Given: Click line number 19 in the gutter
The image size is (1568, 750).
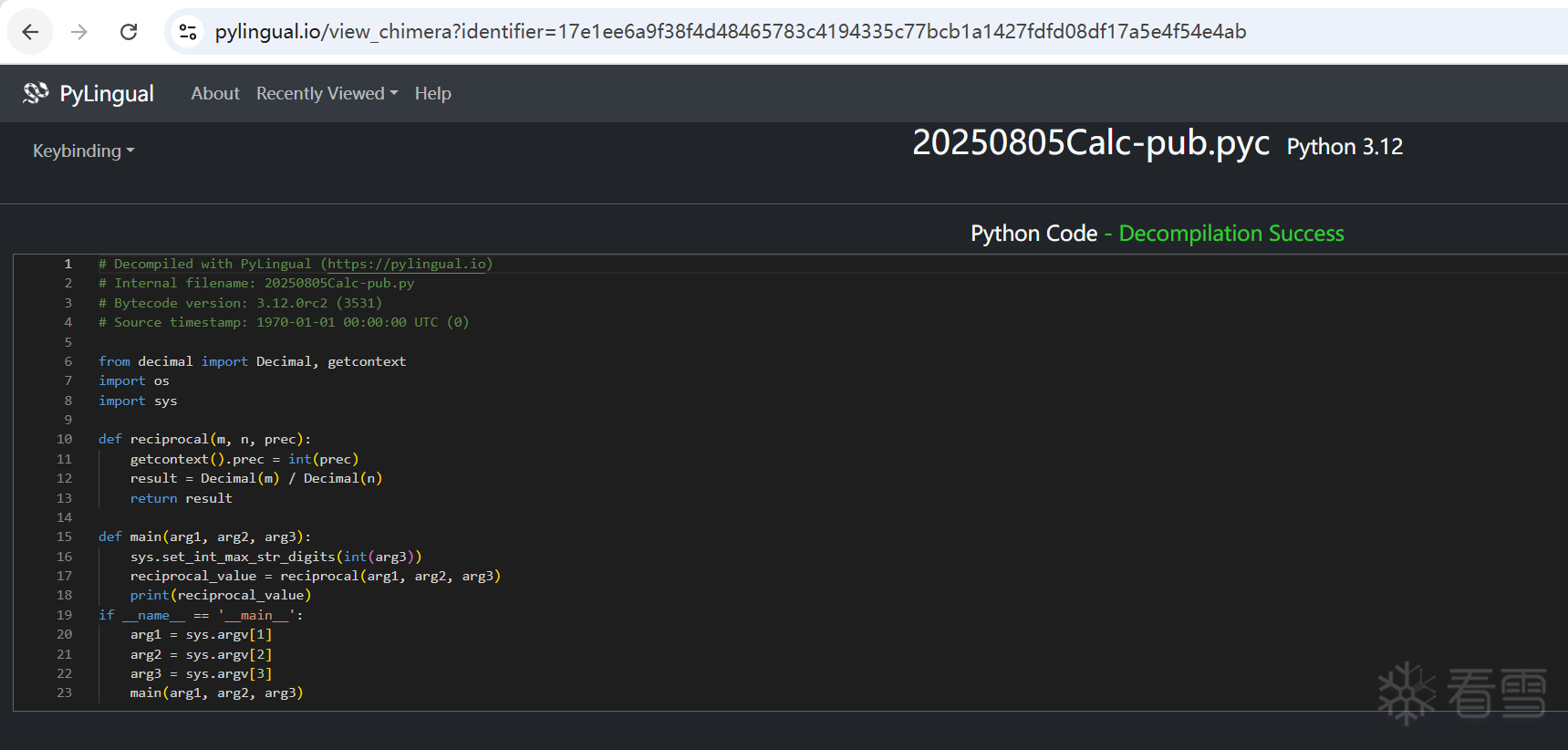Looking at the screenshot, I should pyautogui.click(x=64, y=615).
